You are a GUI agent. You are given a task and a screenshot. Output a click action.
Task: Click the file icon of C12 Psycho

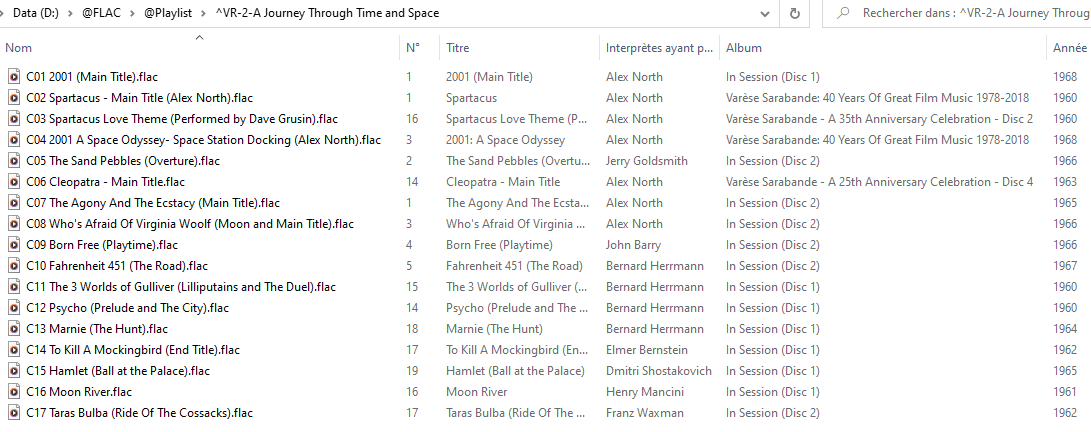[13, 307]
